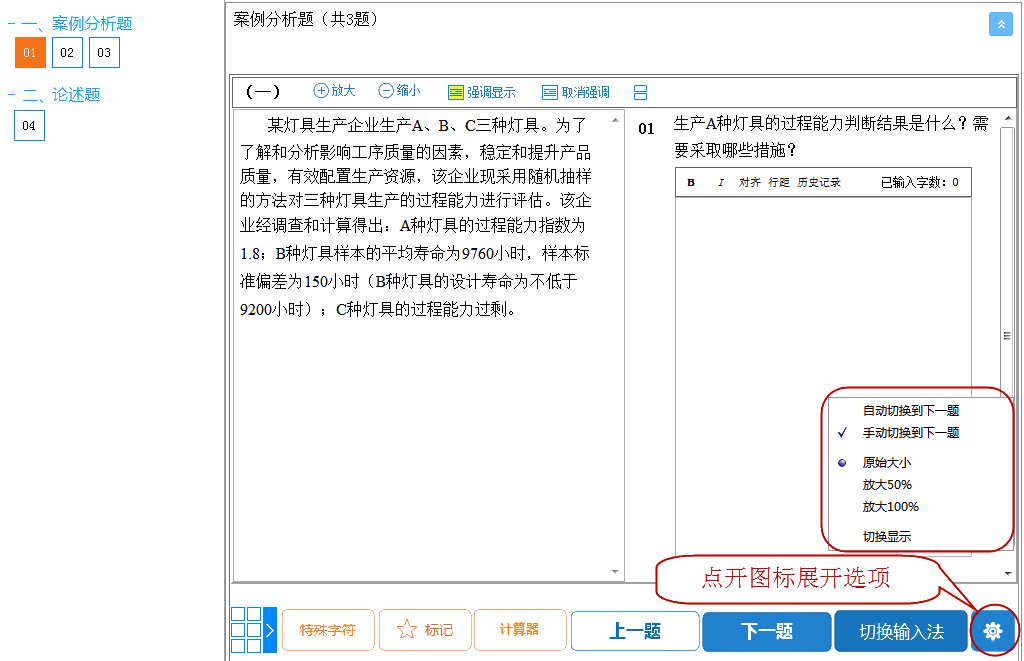The image size is (1024, 661).
Task: Open the 标记 marking tool
Action: 425,631
